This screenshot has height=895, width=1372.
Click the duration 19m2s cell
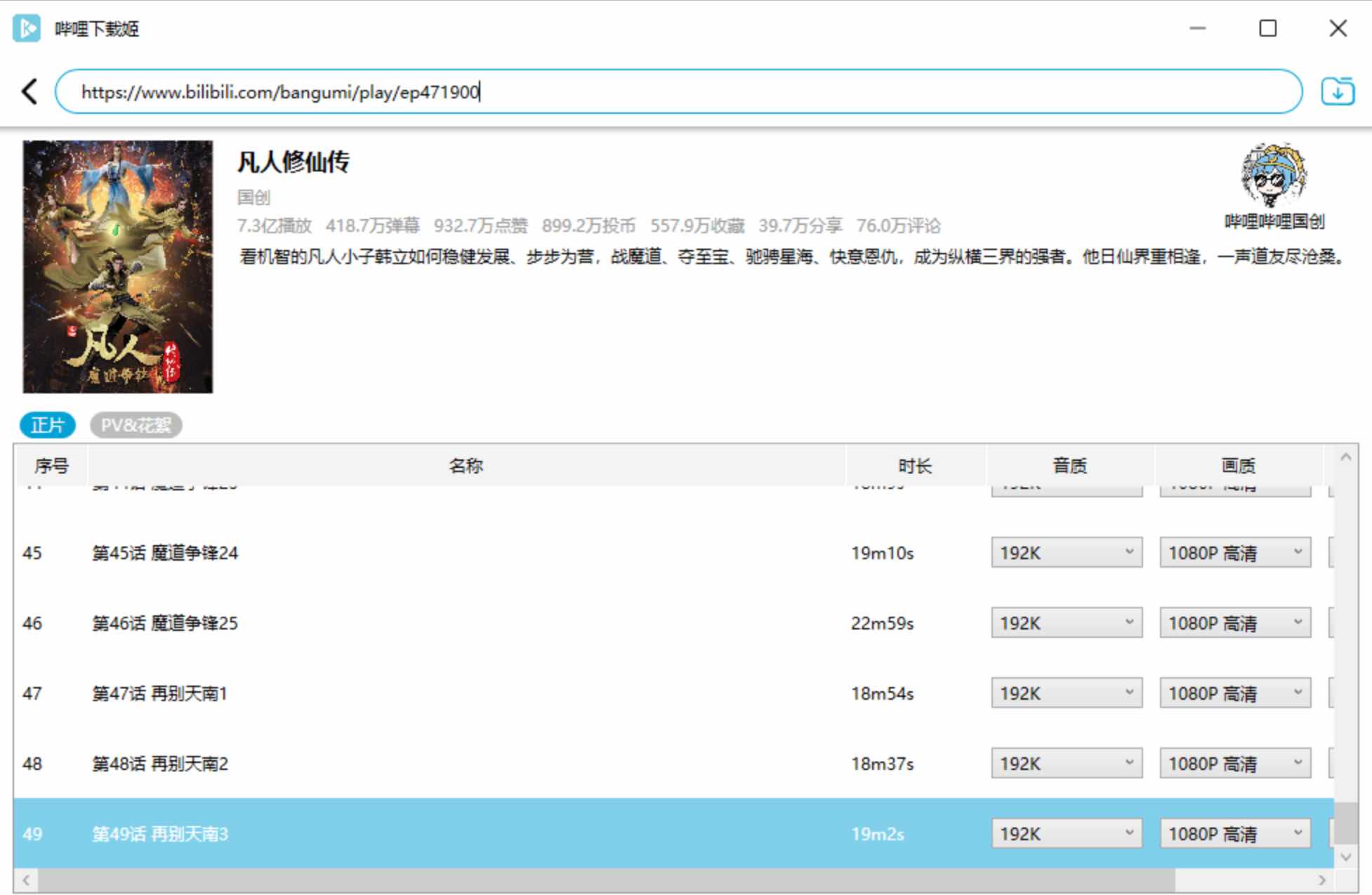pyautogui.click(x=878, y=834)
